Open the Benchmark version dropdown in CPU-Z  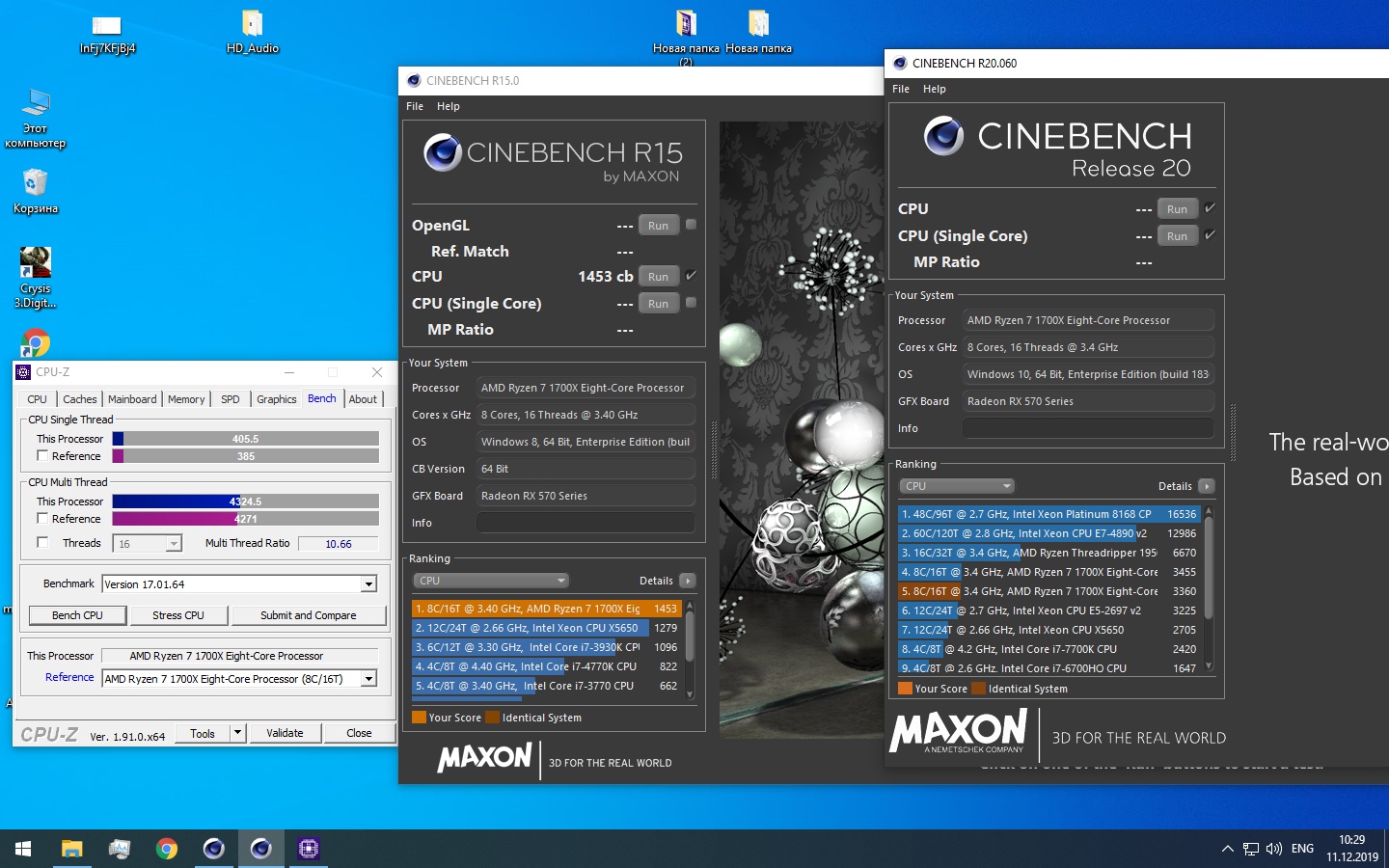(x=368, y=584)
